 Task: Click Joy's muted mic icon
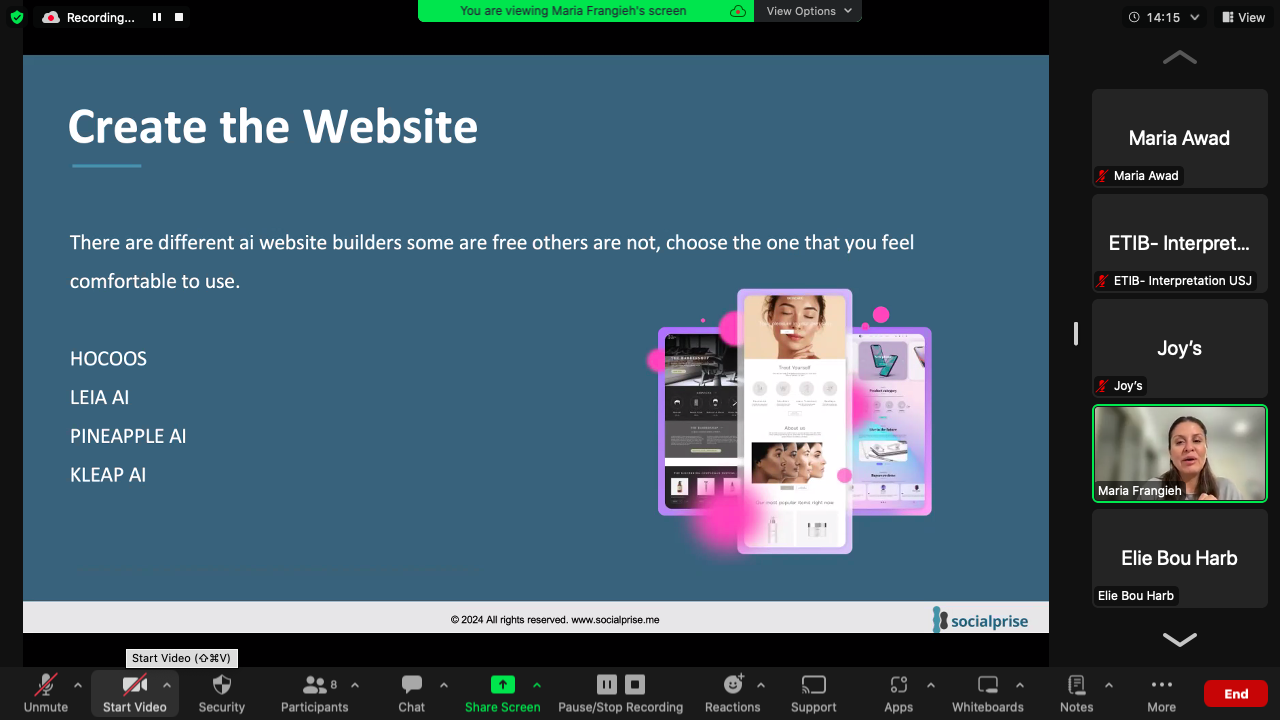pyautogui.click(x=1103, y=386)
